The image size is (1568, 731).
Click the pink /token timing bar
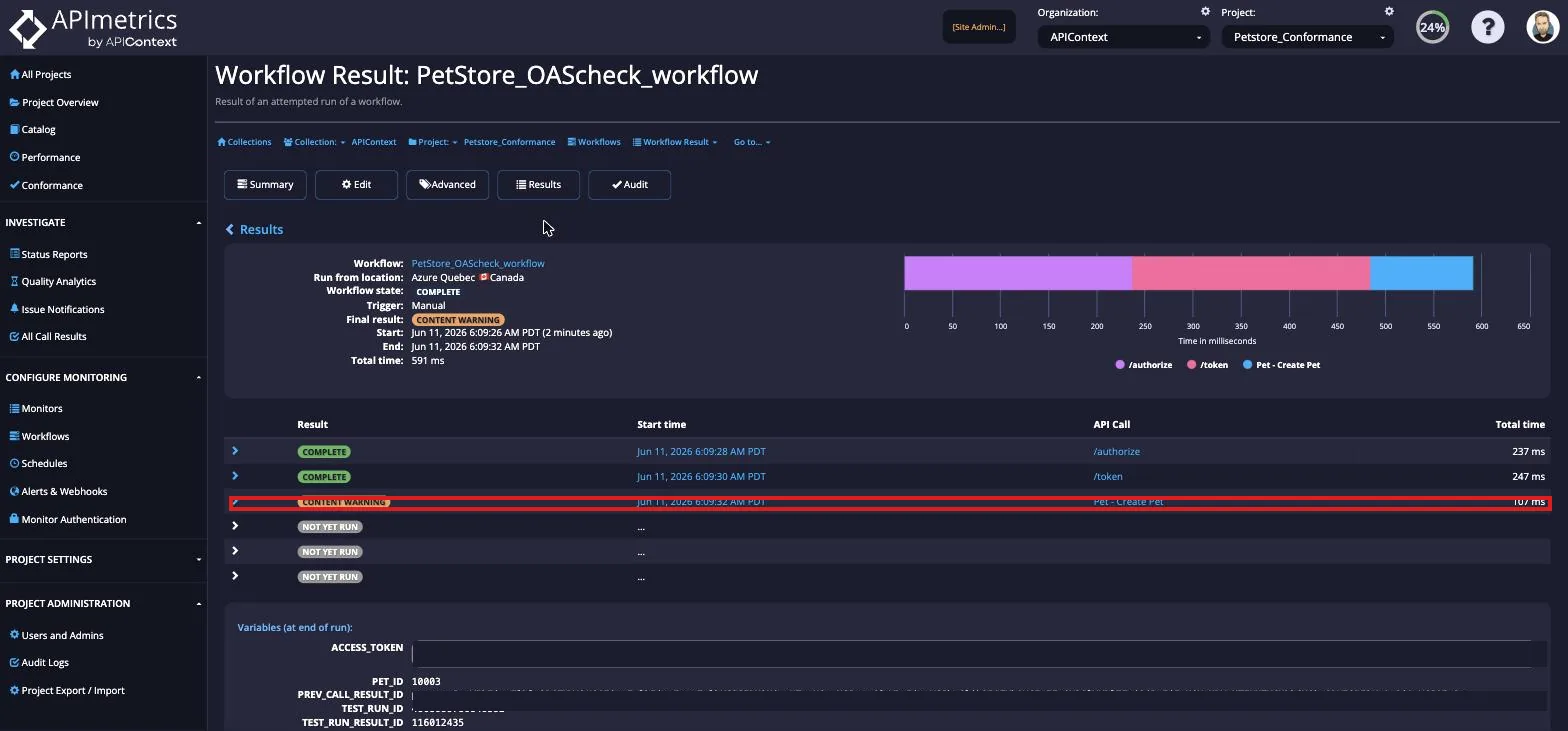1251,273
